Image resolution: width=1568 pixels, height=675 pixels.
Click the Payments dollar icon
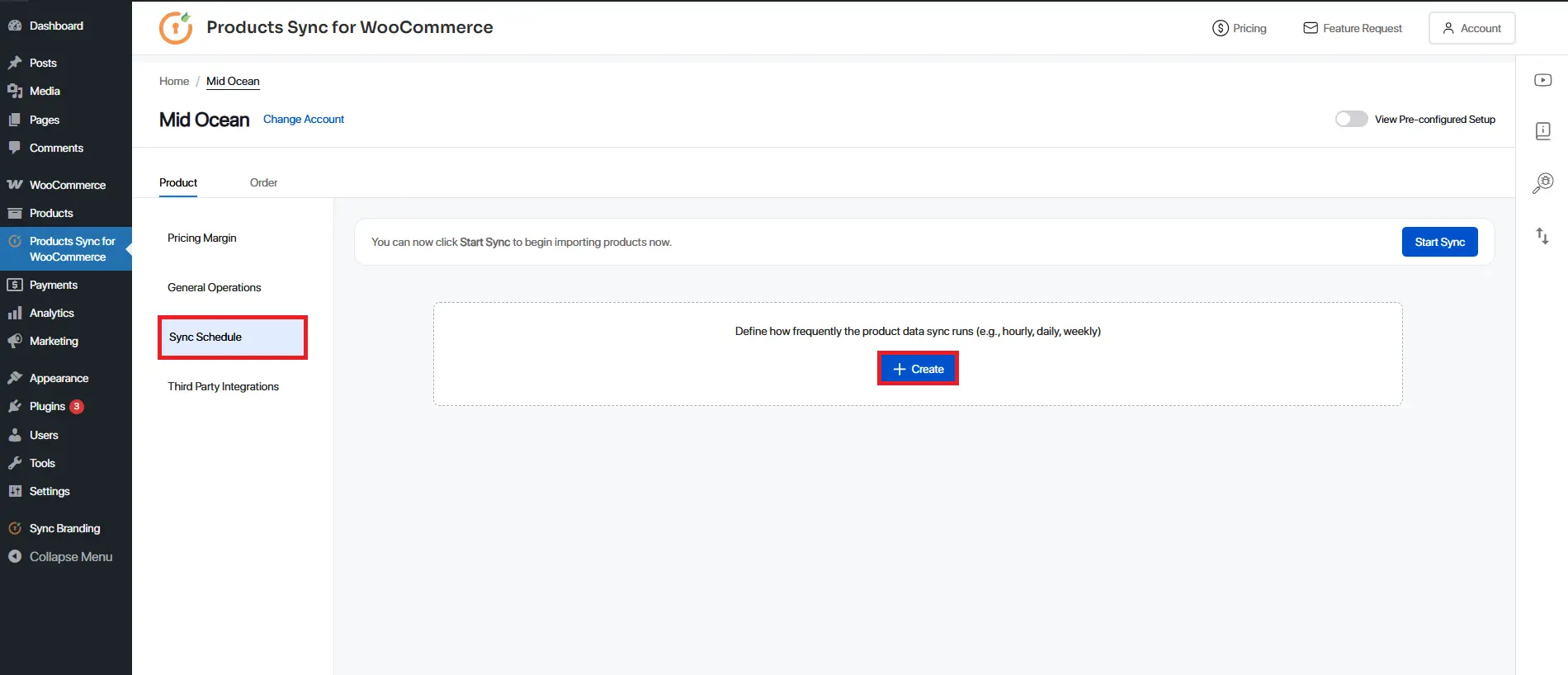(x=15, y=285)
